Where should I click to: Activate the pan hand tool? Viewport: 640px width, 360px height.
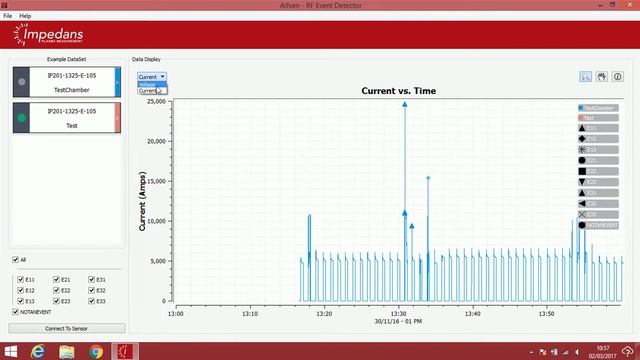coord(602,76)
